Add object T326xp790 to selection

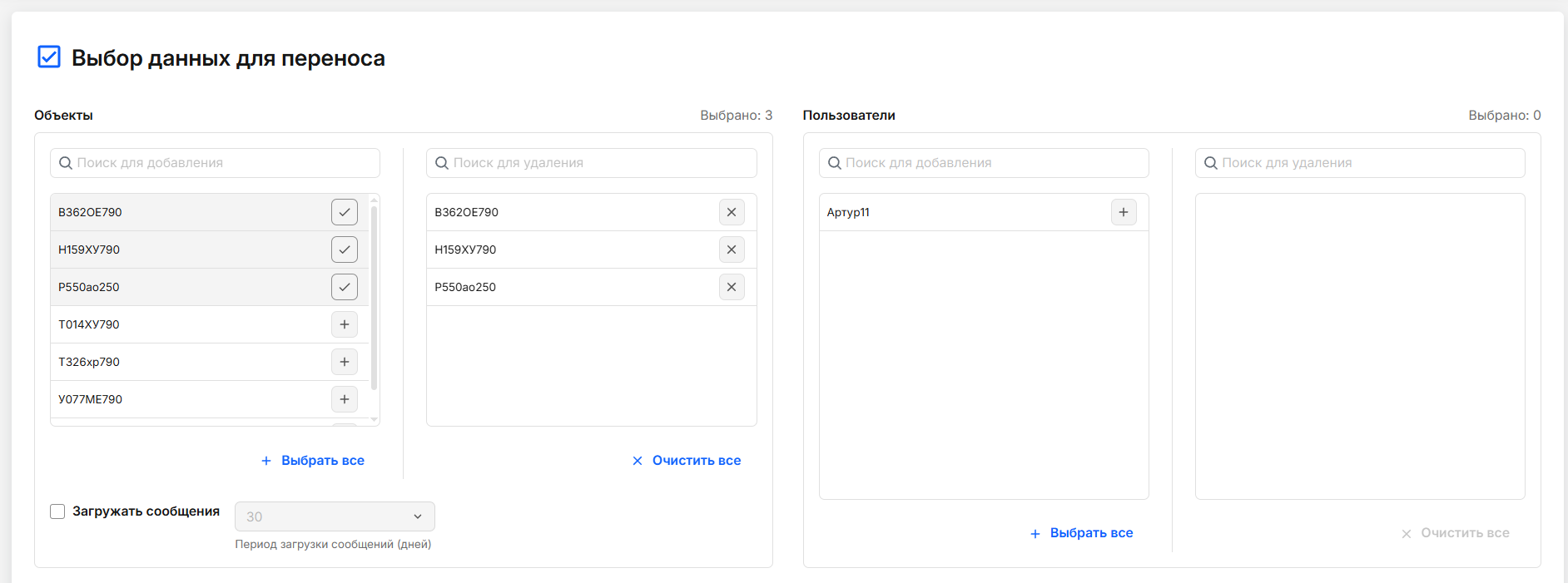pos(344,362)
